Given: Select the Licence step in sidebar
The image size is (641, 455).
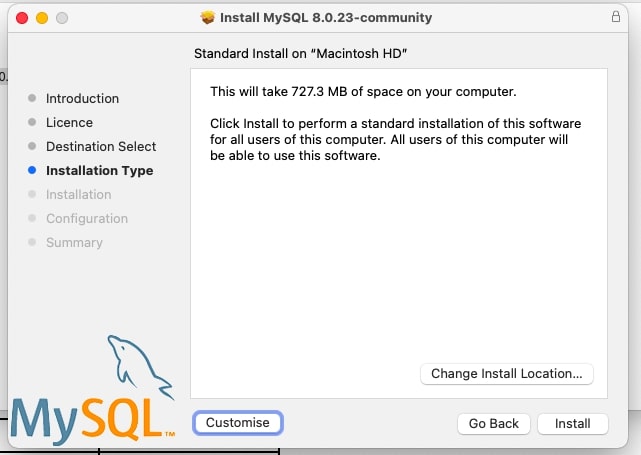Looking at the screenshot, I should (x=69, y=122).
